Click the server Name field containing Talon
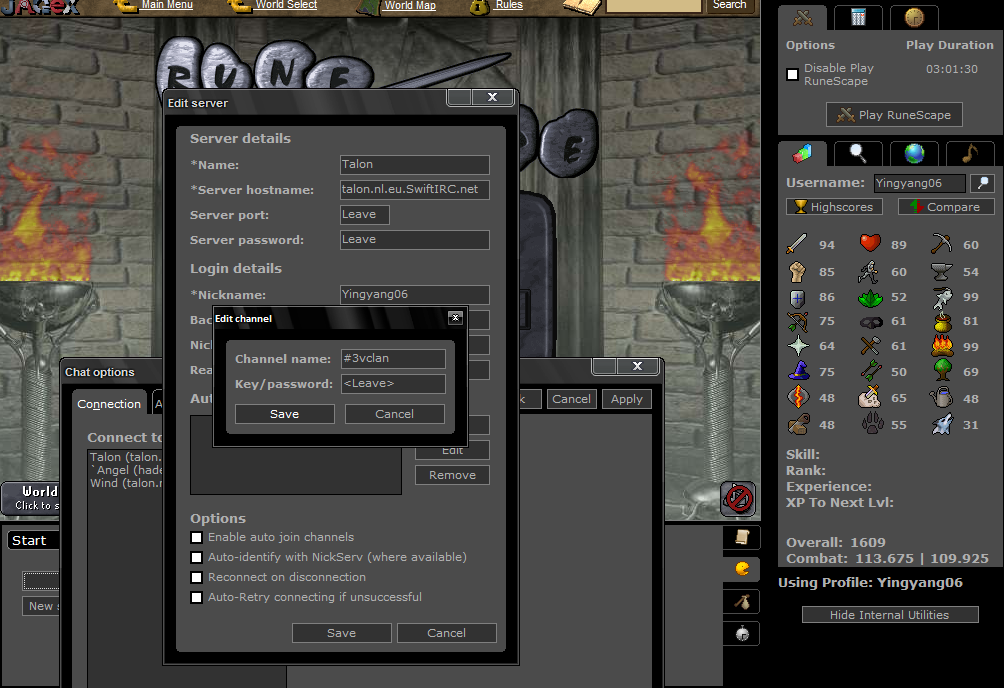 click(414, 165)
